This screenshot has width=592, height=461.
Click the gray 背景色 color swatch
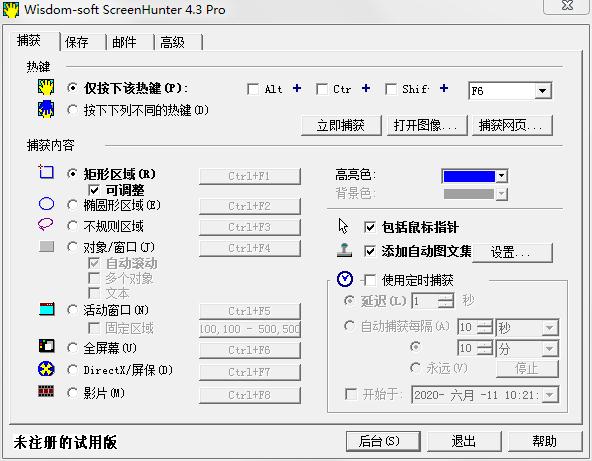[x=469, y=194]
